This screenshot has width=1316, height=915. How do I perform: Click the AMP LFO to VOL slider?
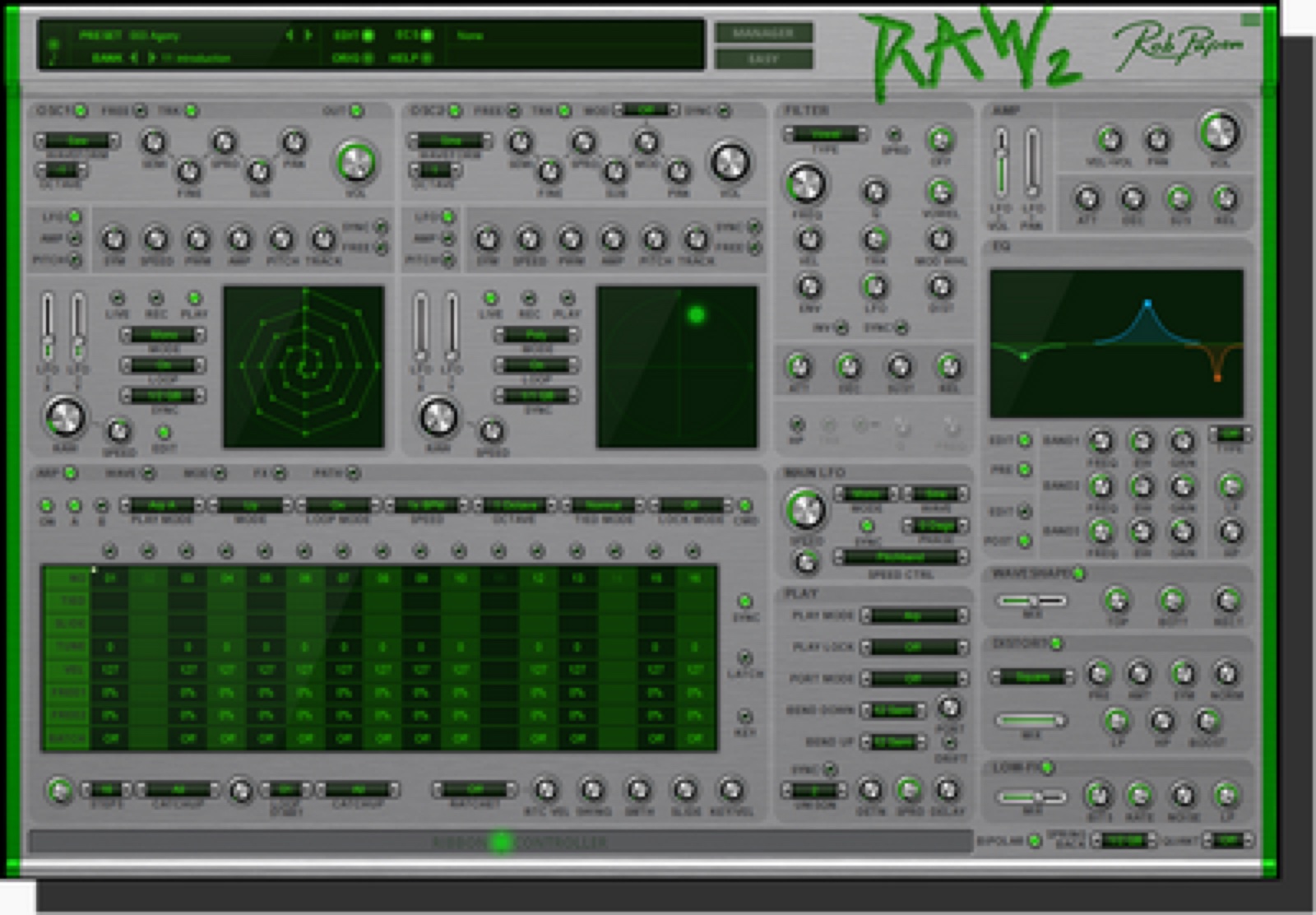point(1001,161)
